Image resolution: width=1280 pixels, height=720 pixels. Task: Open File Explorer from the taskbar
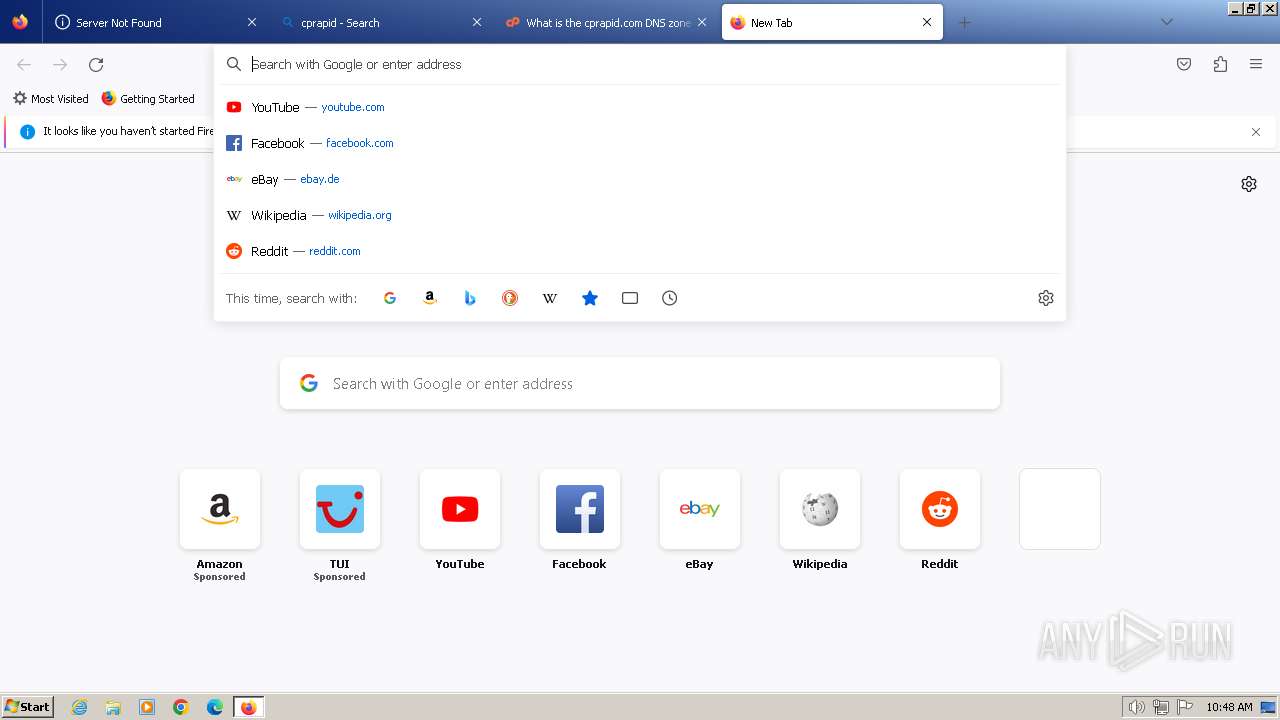click(x=113, y=707)
